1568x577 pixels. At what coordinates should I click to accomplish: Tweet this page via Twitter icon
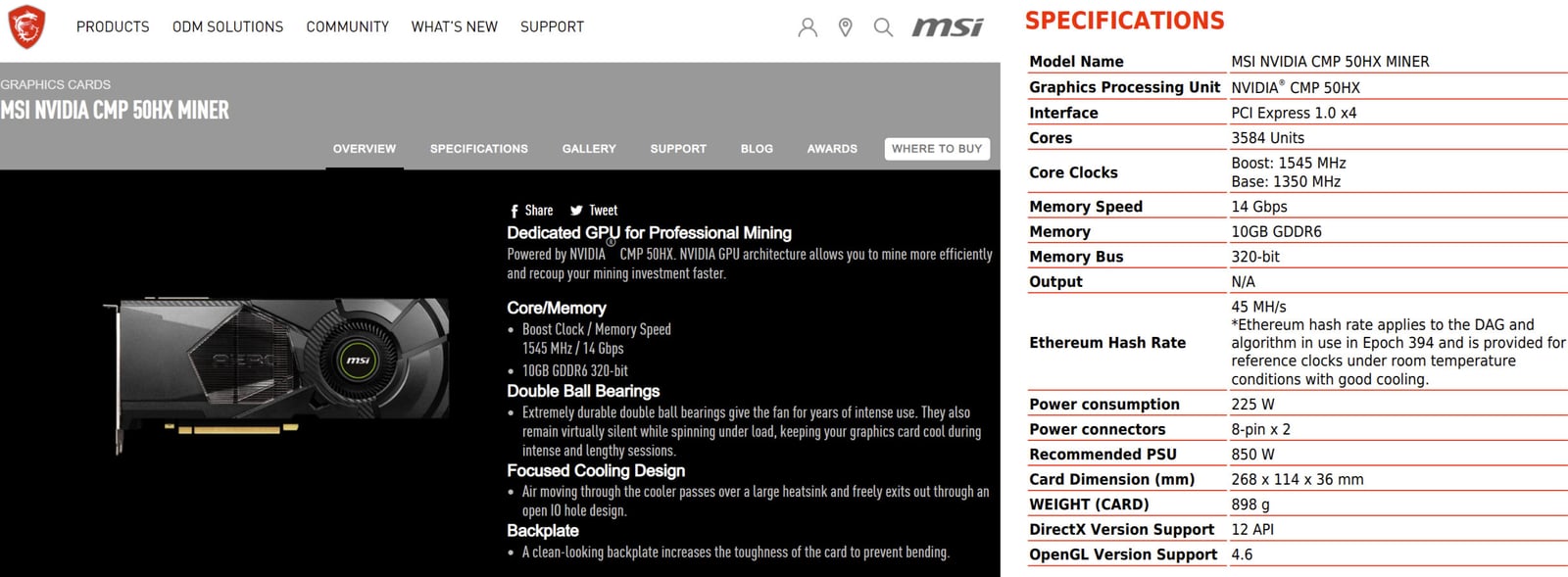(594, 211)
